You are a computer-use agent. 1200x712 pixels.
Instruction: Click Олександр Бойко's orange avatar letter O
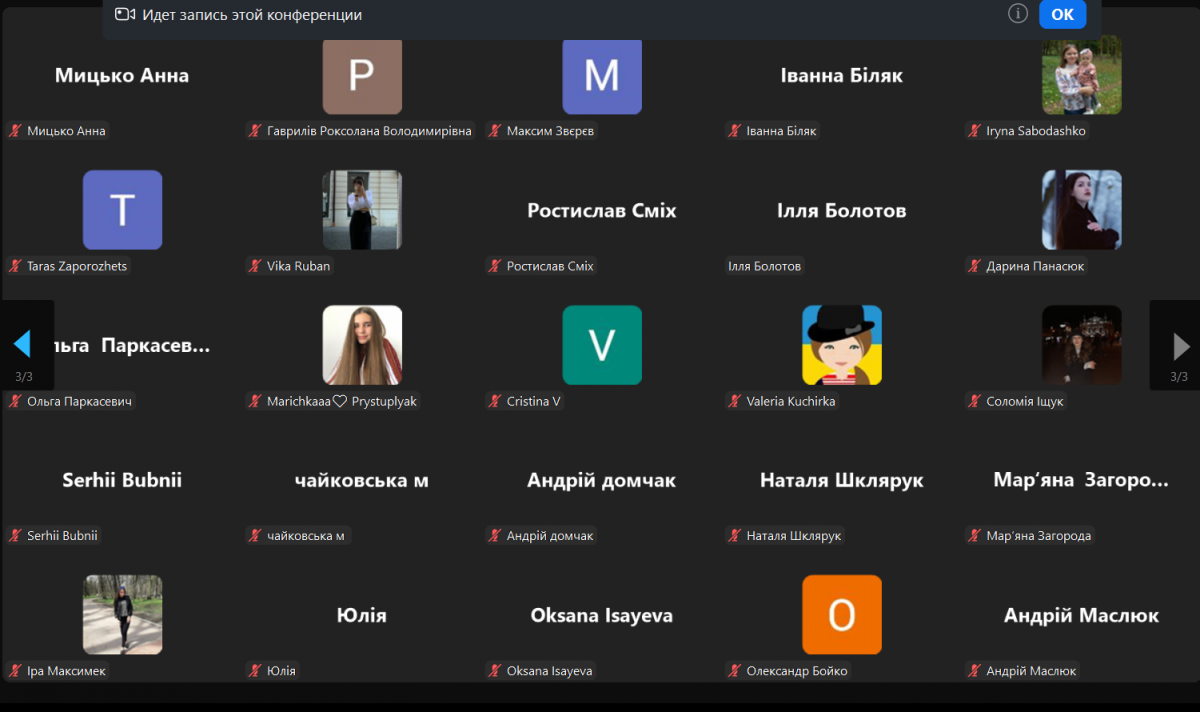(x=842, y=615)
